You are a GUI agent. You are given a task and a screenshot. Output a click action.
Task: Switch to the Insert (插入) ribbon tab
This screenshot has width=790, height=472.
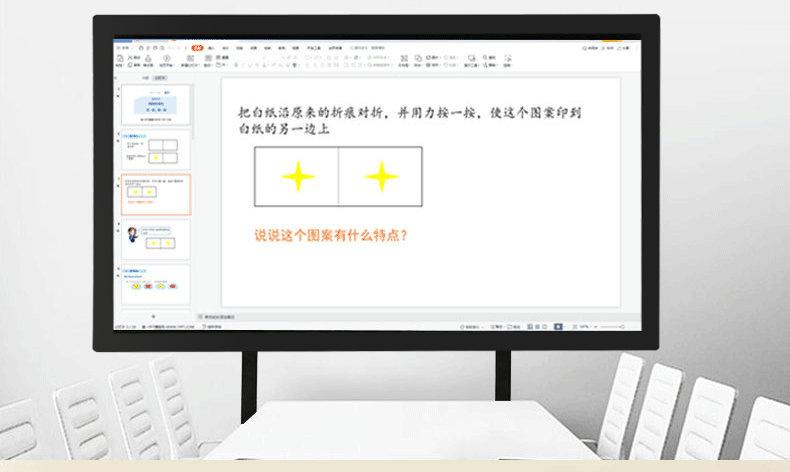tap(211, 47)
